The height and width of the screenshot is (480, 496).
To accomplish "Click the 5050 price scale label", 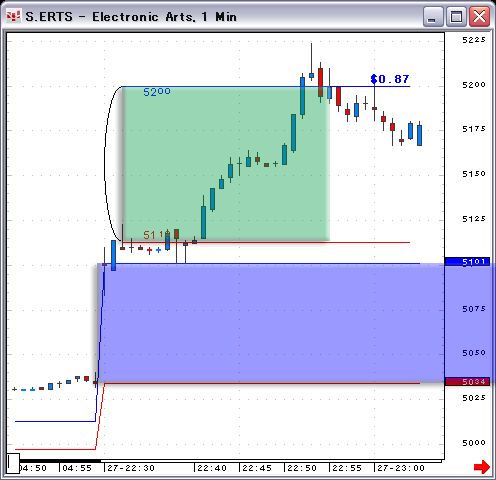I will pos(474,353).
